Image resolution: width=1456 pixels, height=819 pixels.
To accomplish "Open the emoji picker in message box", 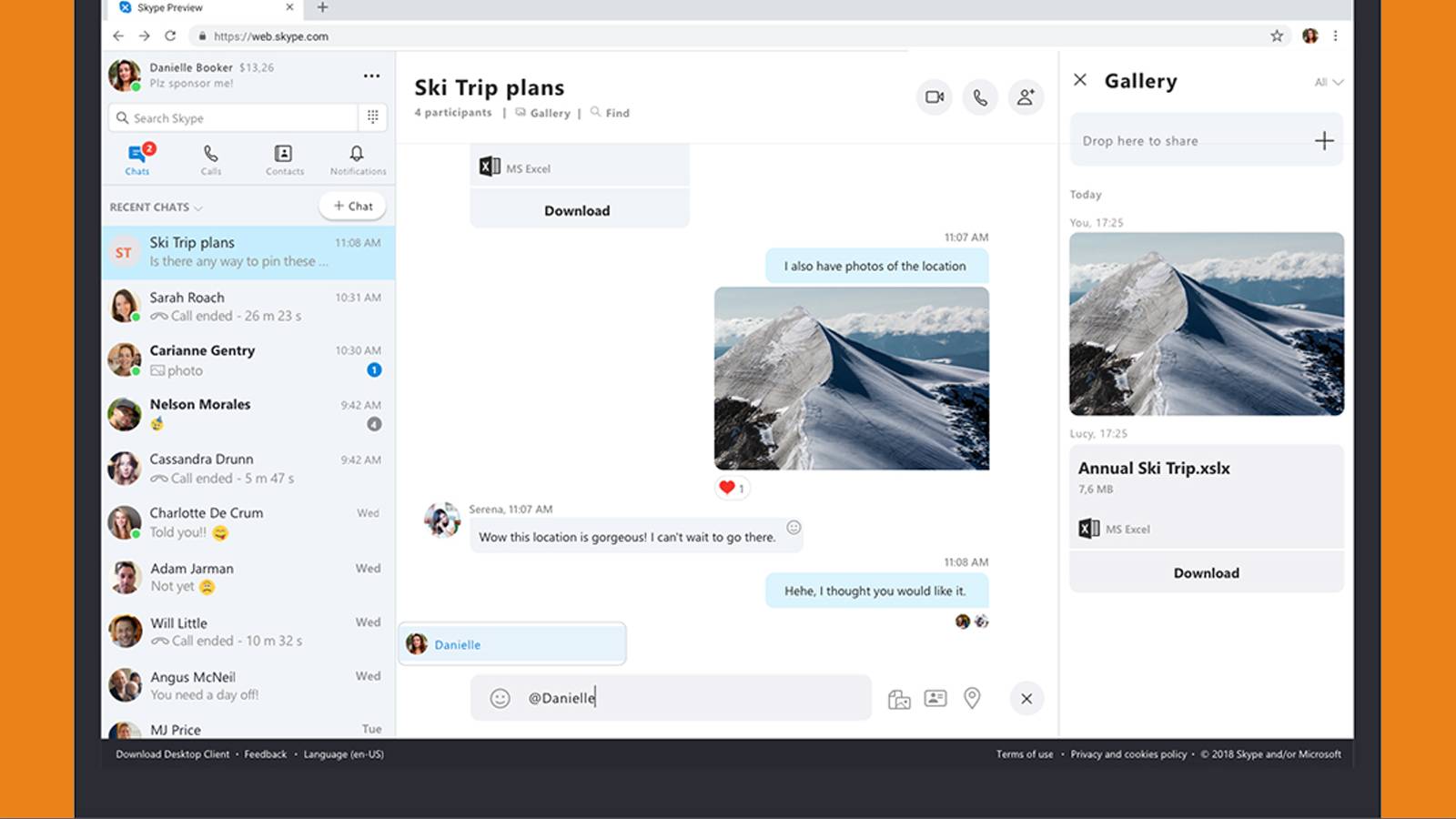I will pyautogui.click(x=500, y=698).
